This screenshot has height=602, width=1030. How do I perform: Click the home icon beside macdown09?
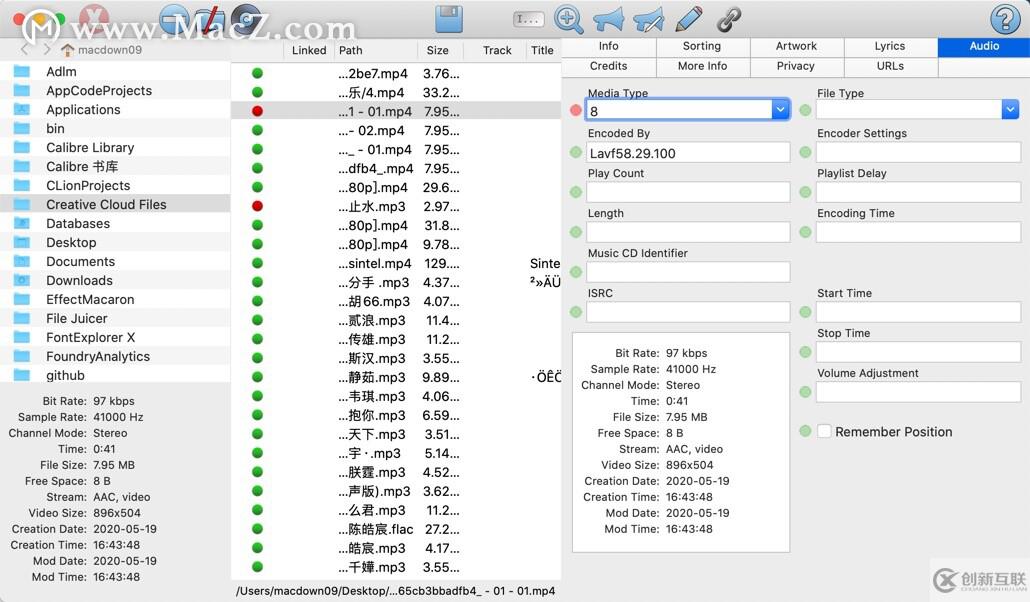[x=67, y=50]
